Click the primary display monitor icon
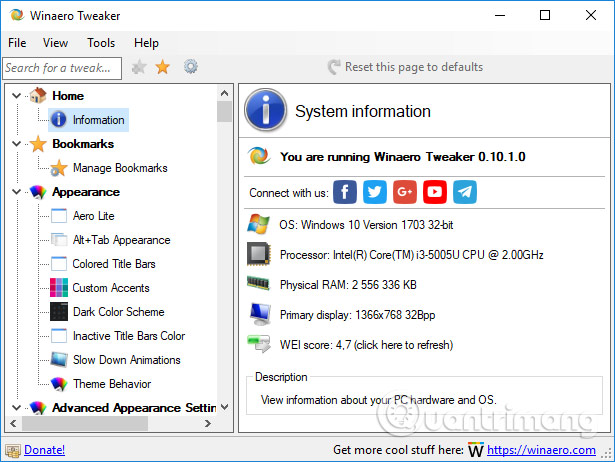The width and height of the screenshot is (615, 462). click(260, 314)
